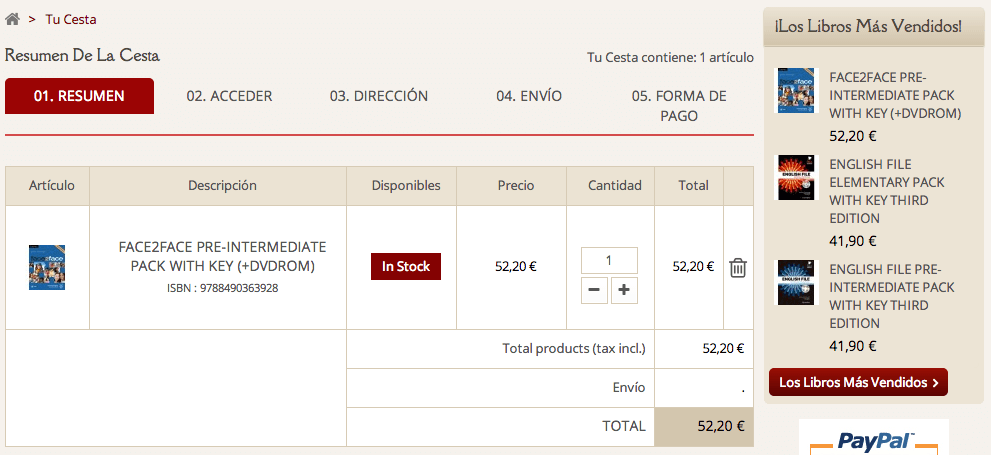991x455 pixels.
Task: Open ENGLISH FILE ELEMENTARY PACK bestseller link
Action: tap(887, 191)
